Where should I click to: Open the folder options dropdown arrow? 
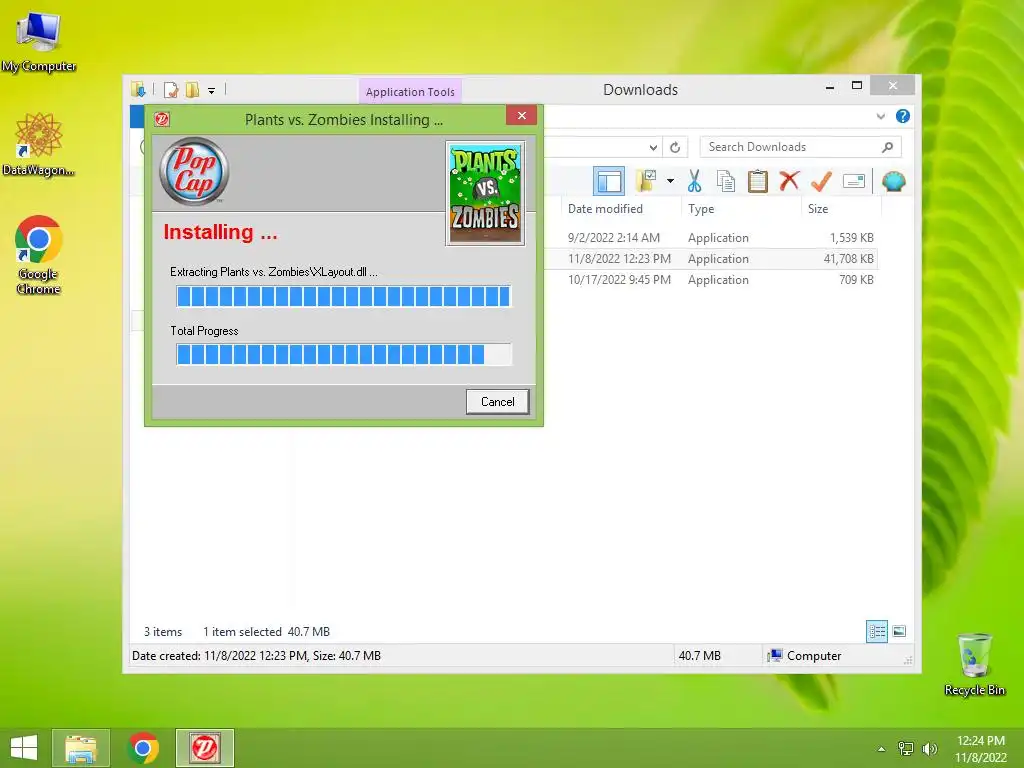[x=670, y=181]
